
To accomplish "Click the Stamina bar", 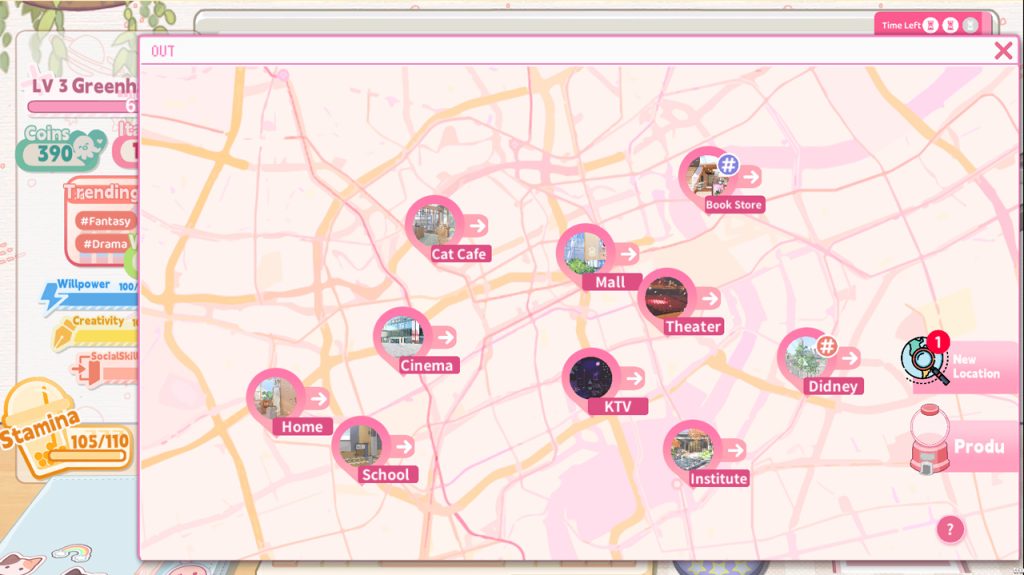I will 86,457.
